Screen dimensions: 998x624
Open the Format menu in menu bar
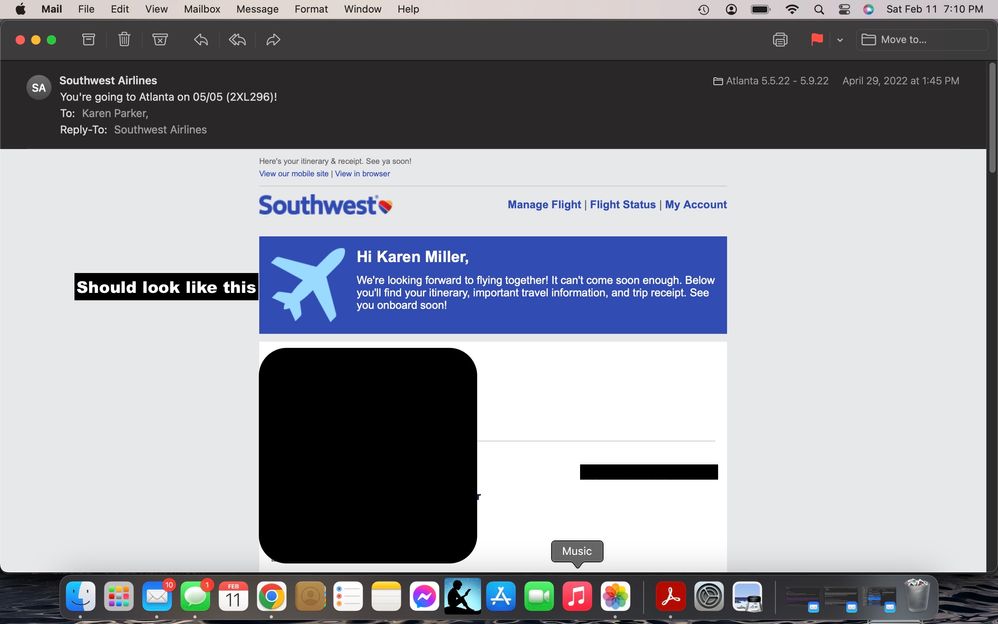click(311, 9)
